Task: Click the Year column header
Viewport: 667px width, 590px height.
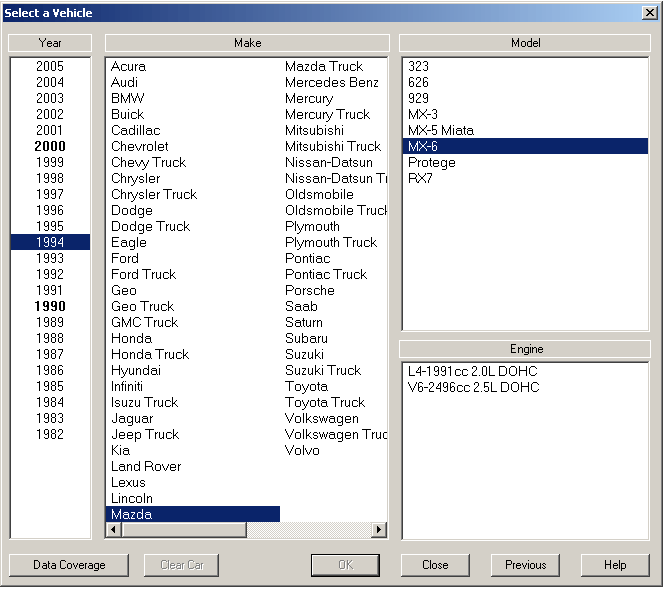Action: tap(50, 43)
